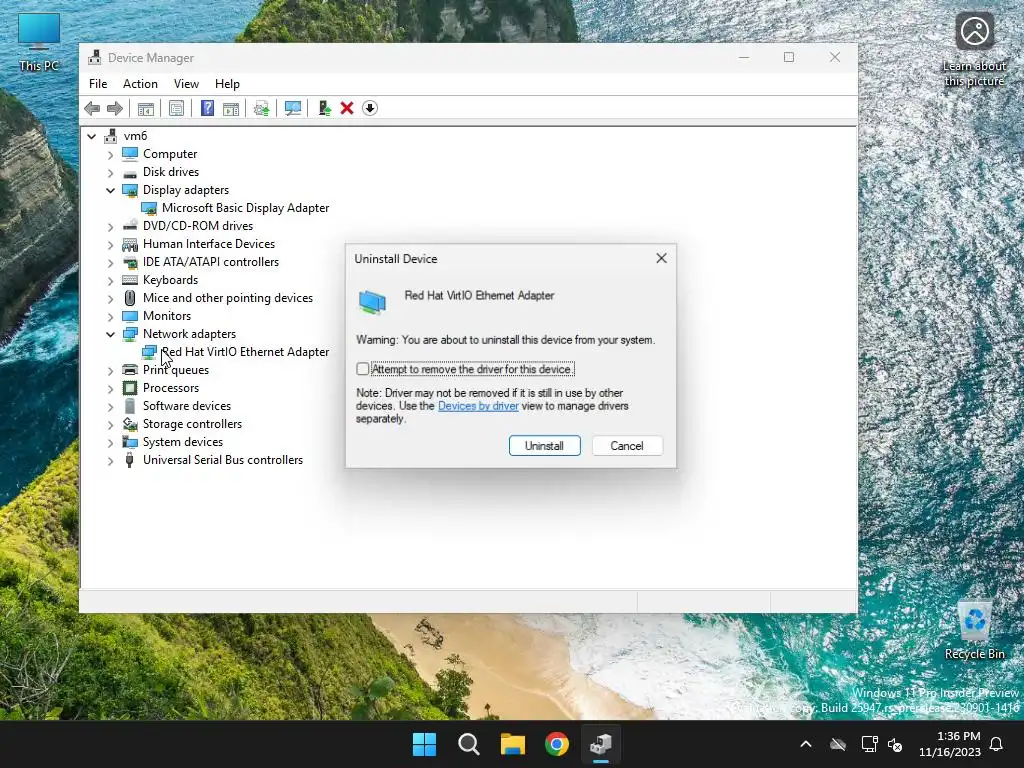Screen dimensions: 1024x768
Task: Collapse the Display adapters category
Action: 110,190
